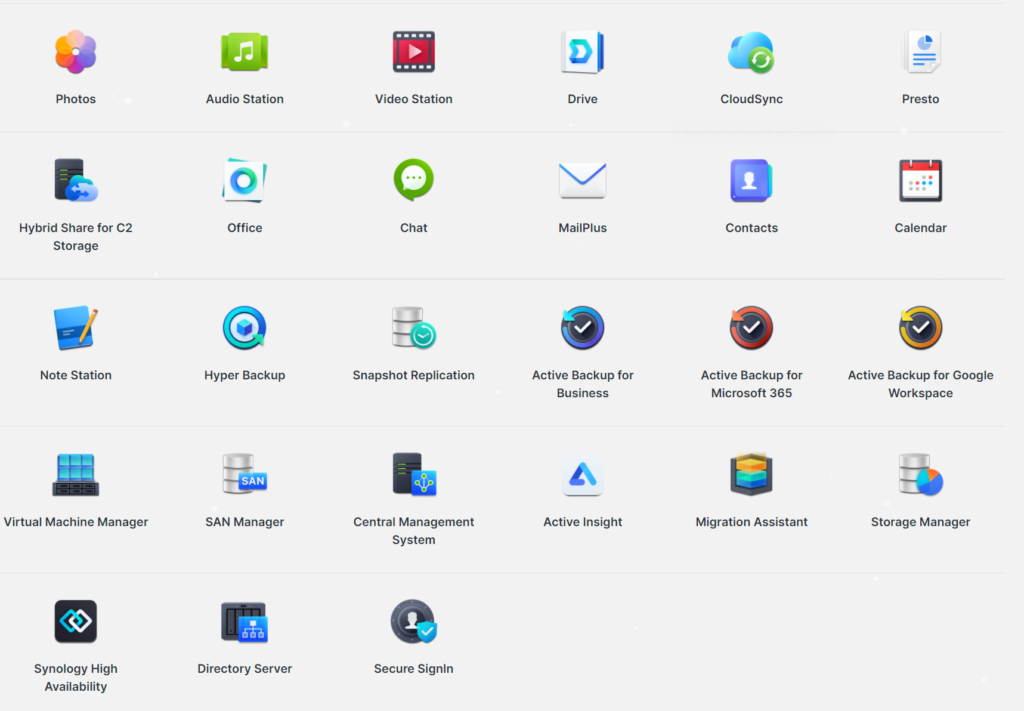This screenshot has height=711, width=1024.
Task: Click the "Video Station" label text
Action: [x=413, y=99]
